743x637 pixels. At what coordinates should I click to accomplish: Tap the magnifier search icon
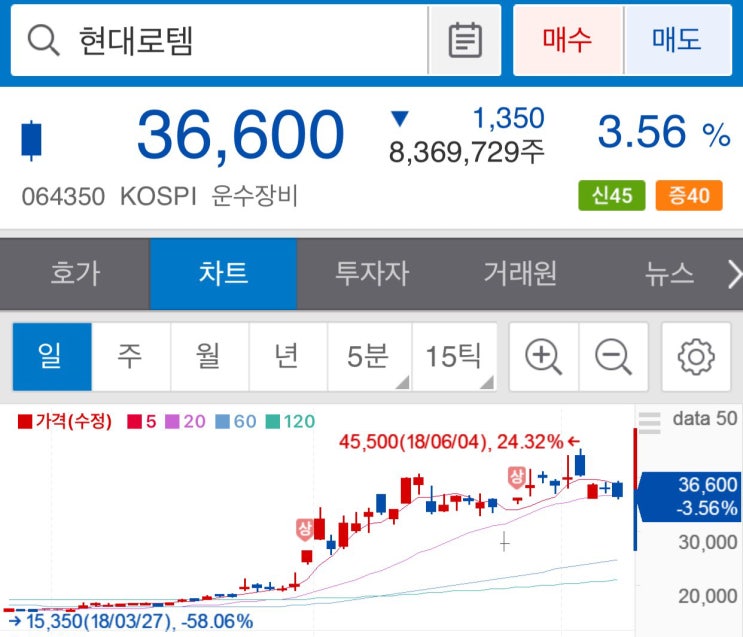click(44, 40)
